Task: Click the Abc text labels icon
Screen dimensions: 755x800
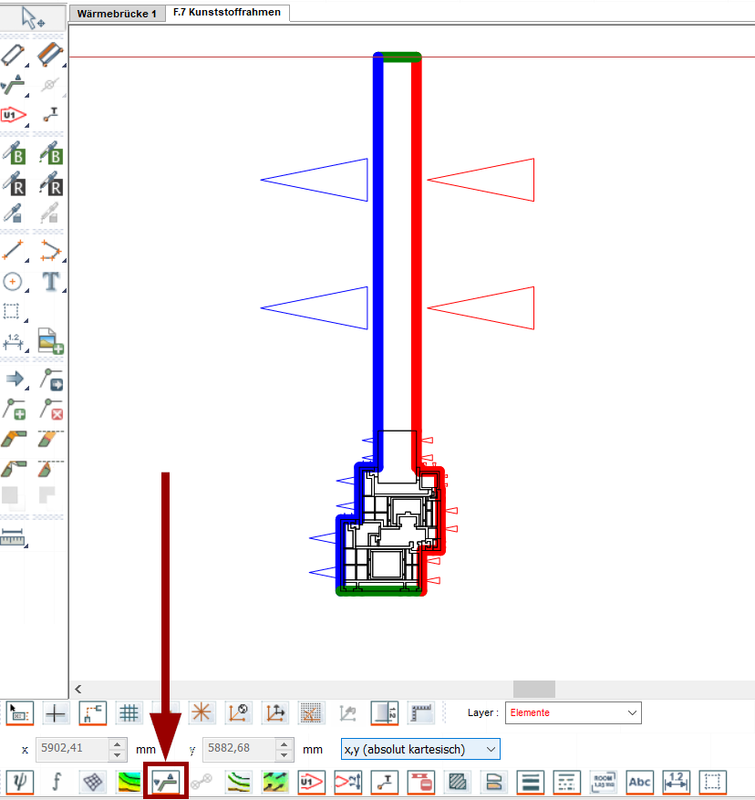Action: pyautogui.click(x=639, y=782)
